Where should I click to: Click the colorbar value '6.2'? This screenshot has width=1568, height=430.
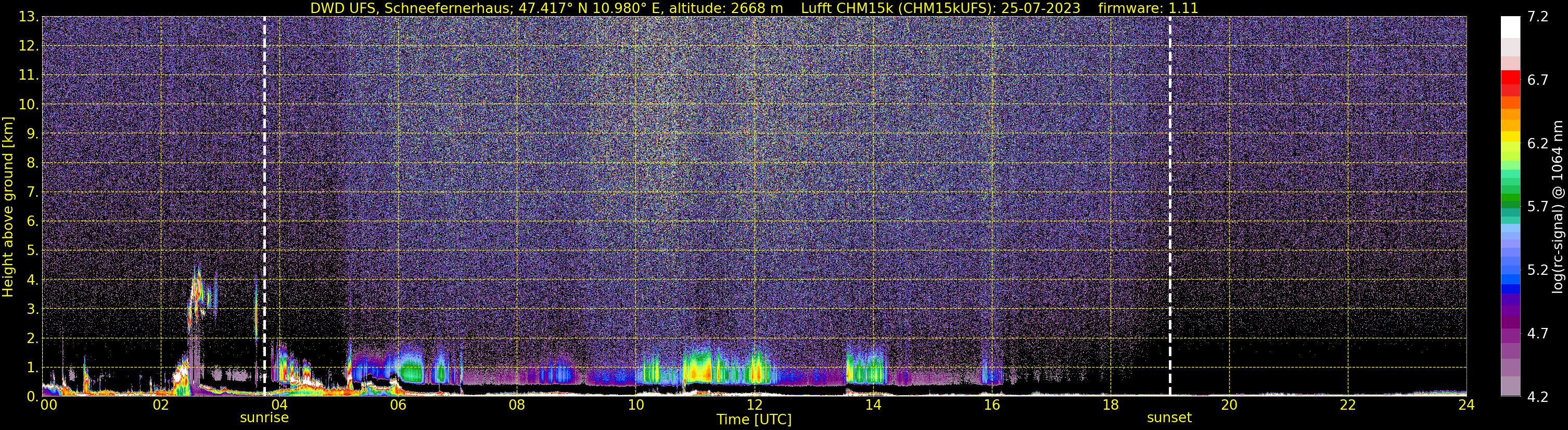[1538, 143]
